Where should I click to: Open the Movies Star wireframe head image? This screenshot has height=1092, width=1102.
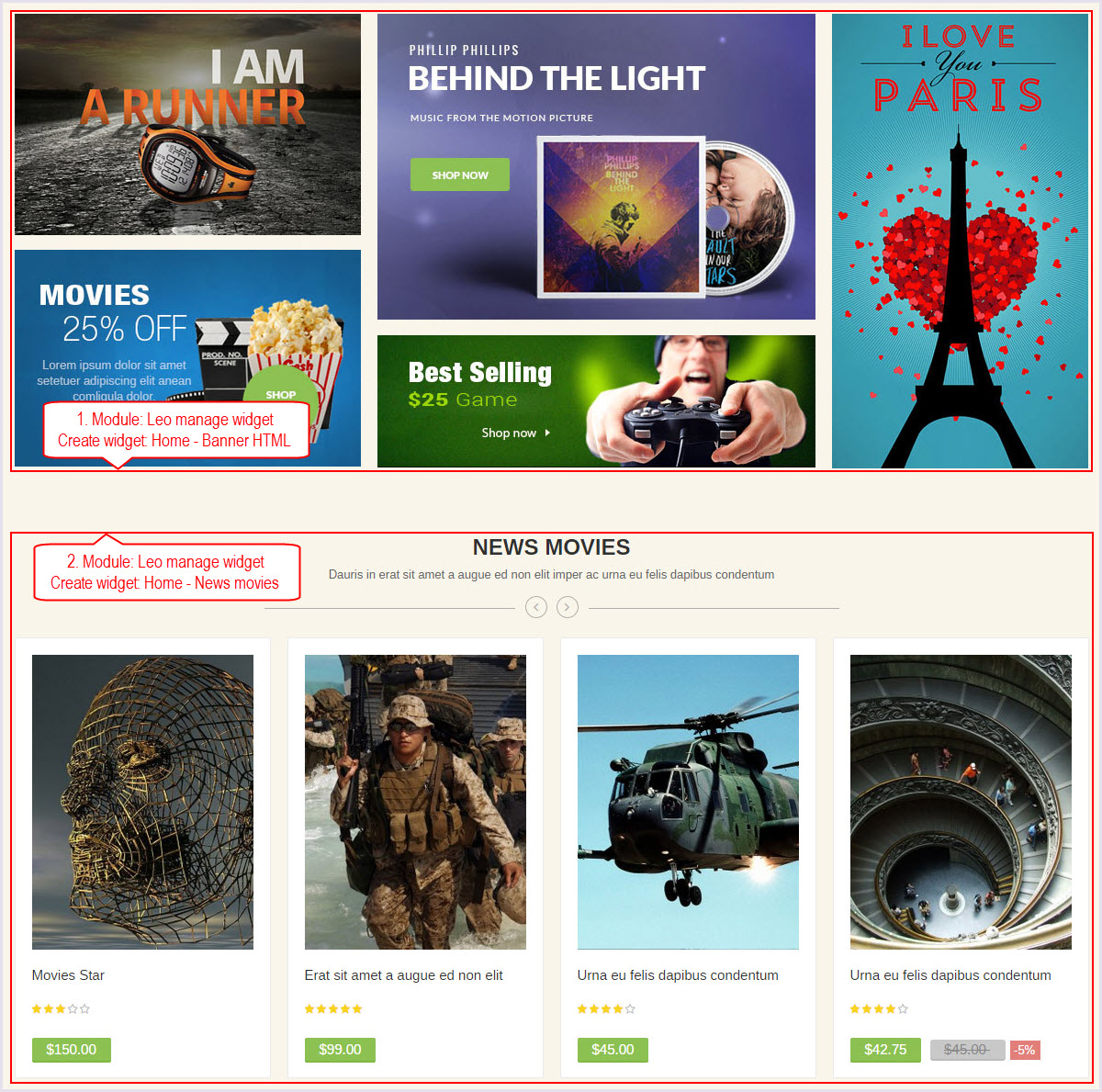pyautogui.click(x=142, y=802)
